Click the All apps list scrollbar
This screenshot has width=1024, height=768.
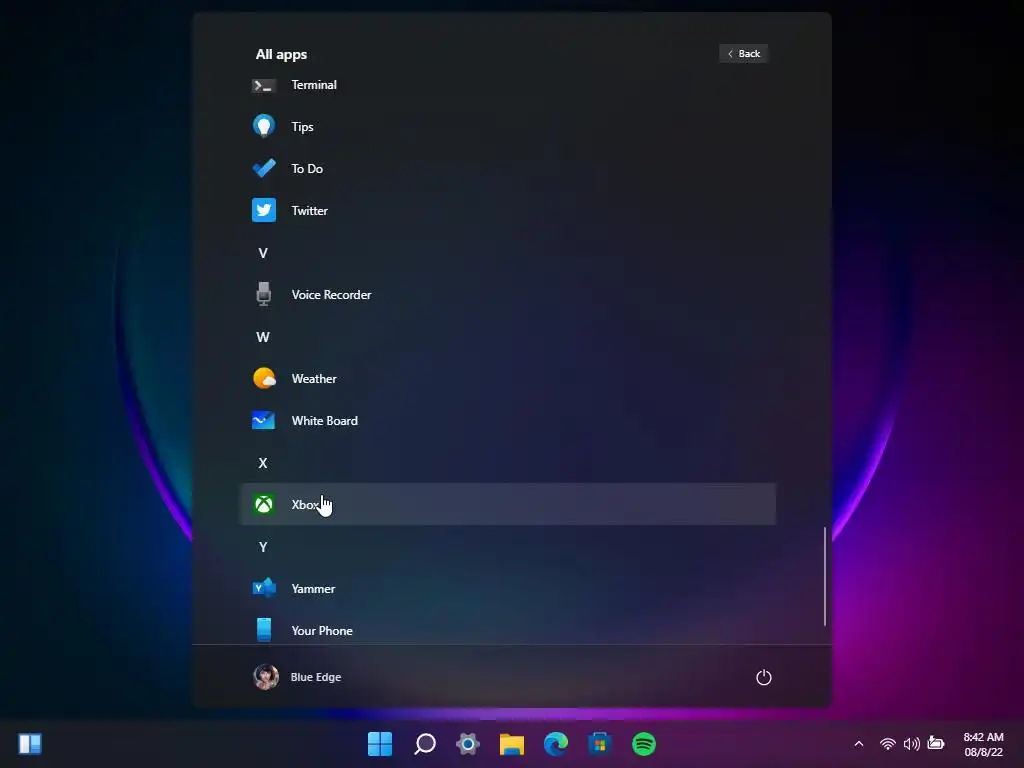(x=825, y=577)
